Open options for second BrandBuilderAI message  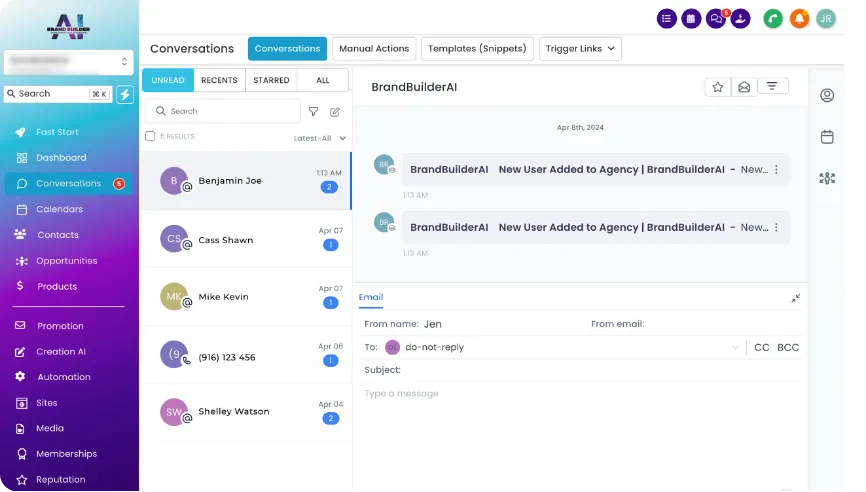776,228
